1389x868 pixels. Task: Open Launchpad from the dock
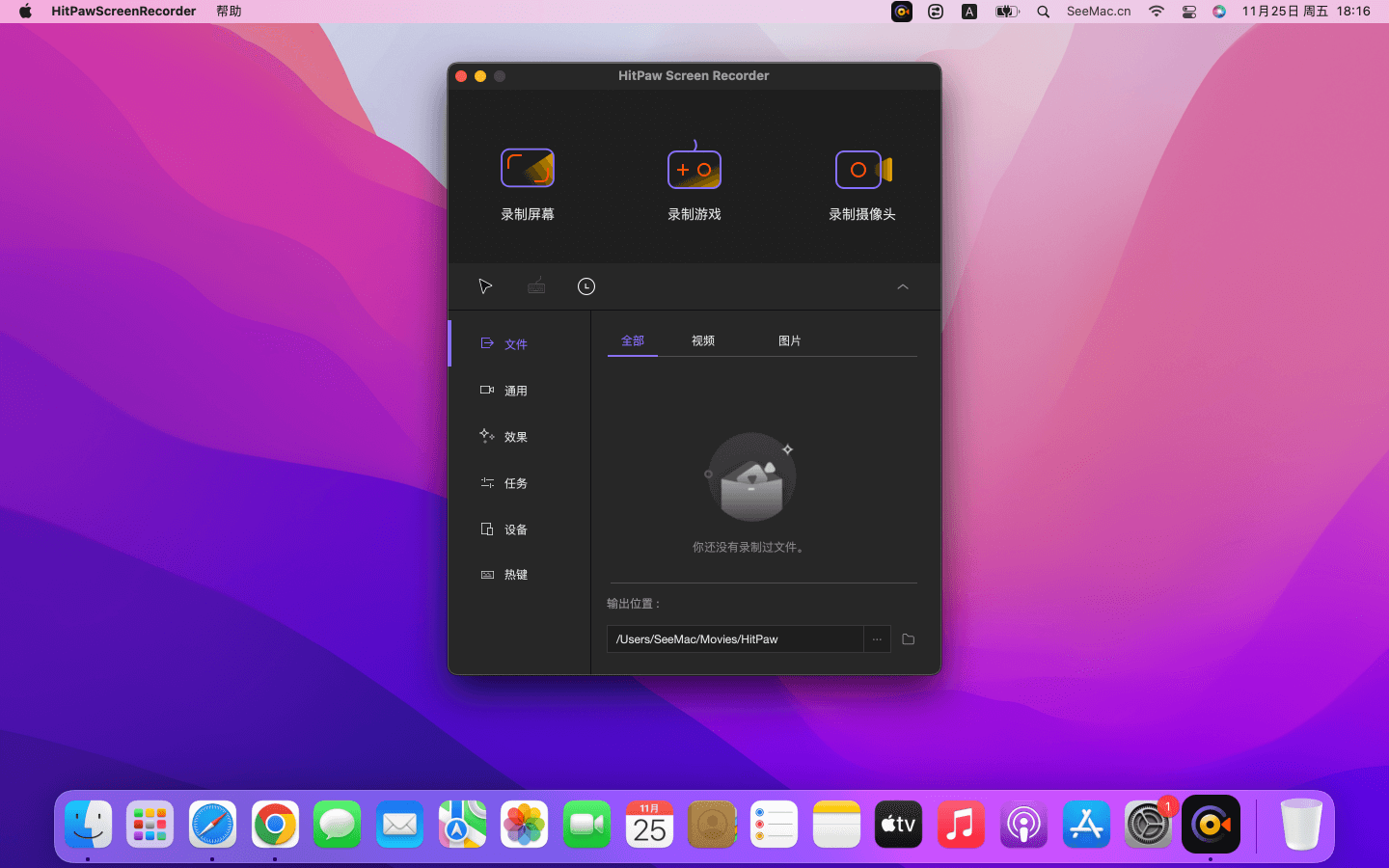coord(150,825)
